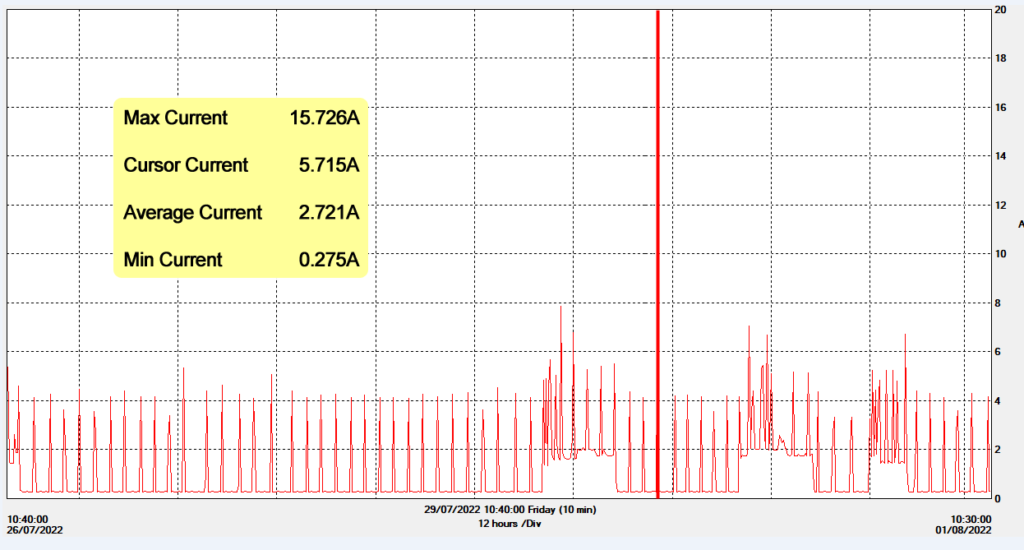This screenshot has width=1024, height=550.
Task: Select the 2.721A average value
Action: [x=328, y=213]
